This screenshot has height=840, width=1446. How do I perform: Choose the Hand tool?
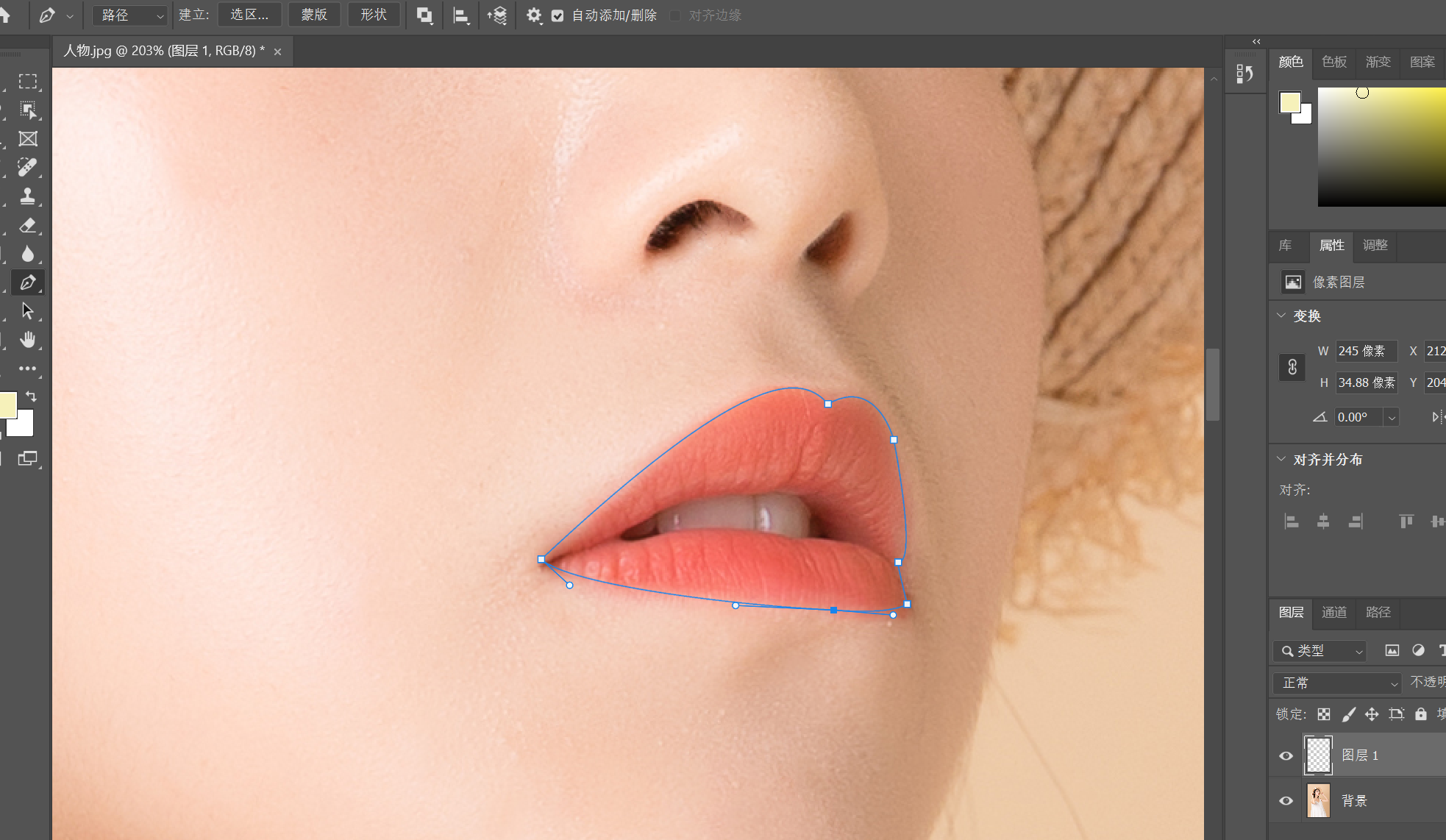point(28,340)
